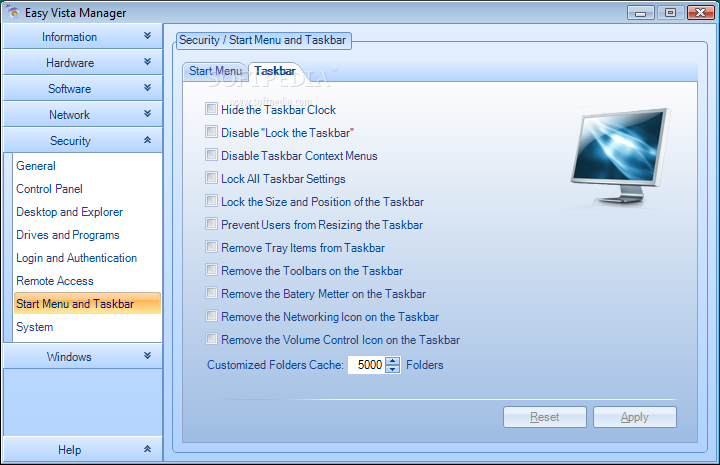Expand the Information section

click(x=83, y=36)
